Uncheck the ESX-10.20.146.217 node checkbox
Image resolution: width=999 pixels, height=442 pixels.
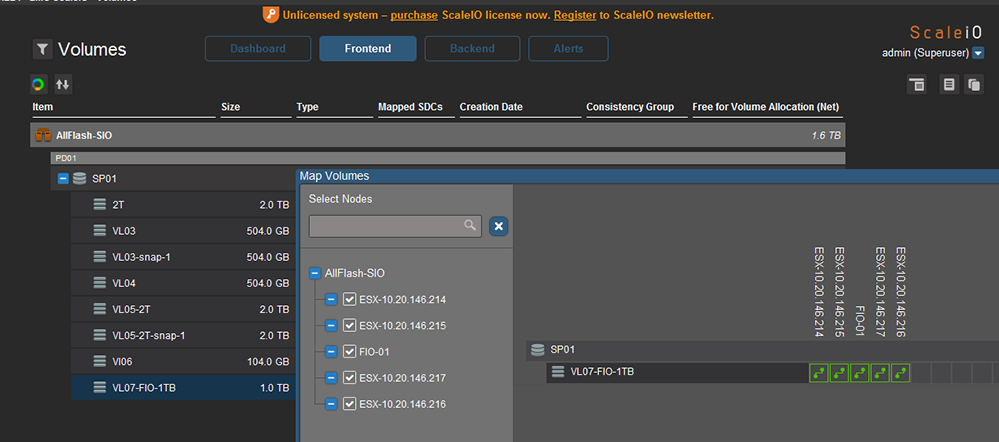[x=349, y=378]
